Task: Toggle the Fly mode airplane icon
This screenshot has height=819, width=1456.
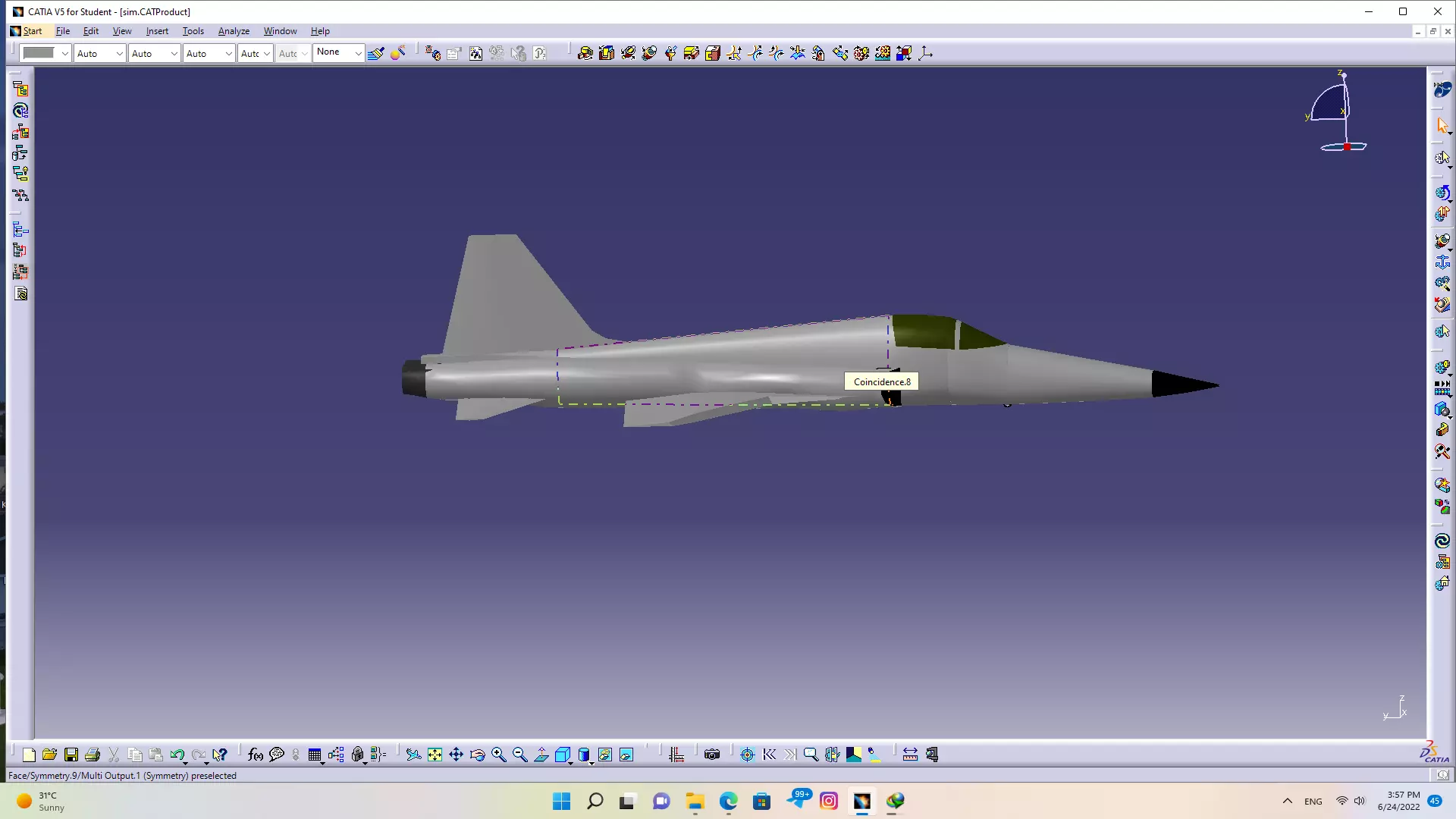Action: coord(413,755)
